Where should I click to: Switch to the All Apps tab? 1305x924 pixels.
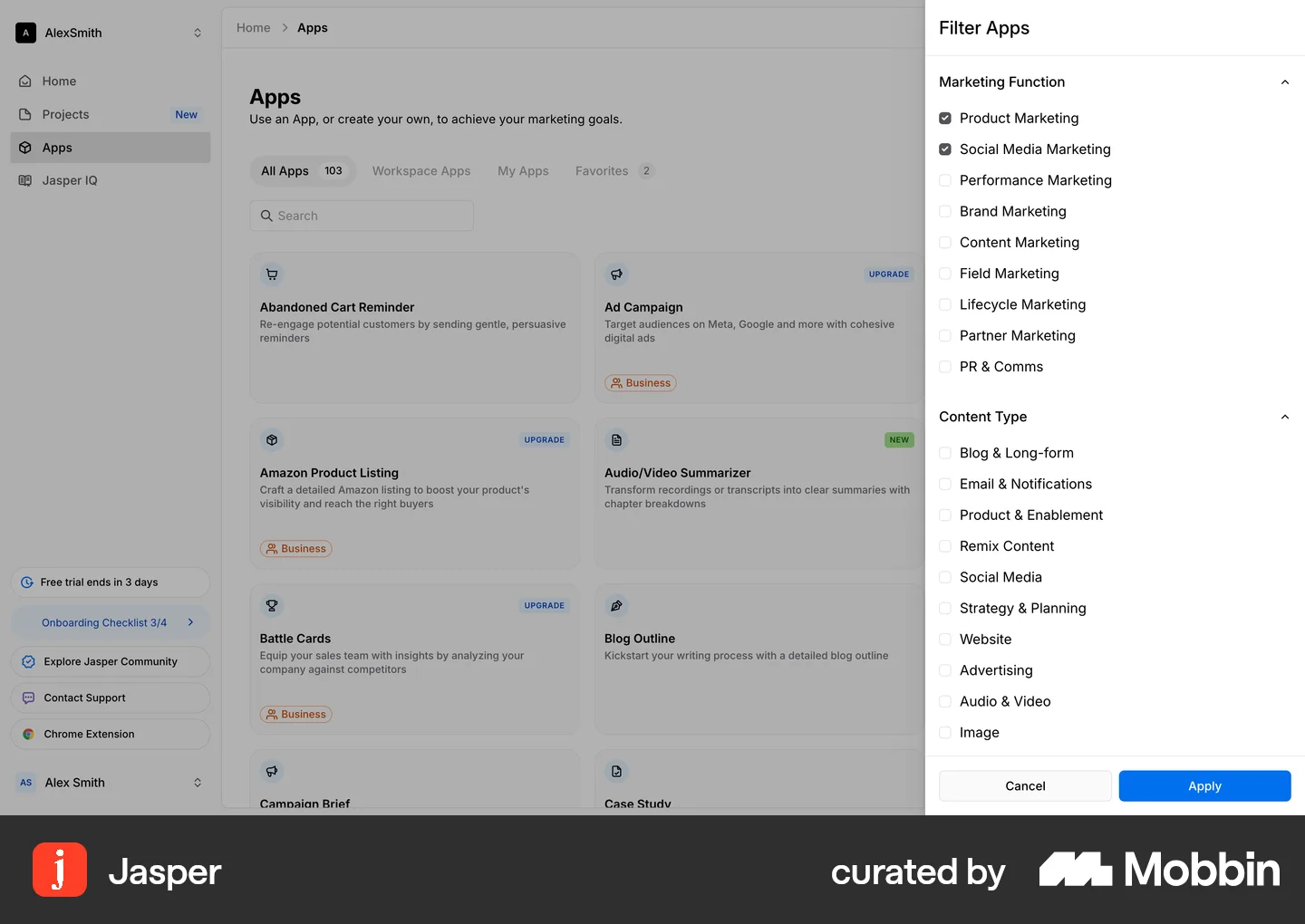click(x=302, y=171)
